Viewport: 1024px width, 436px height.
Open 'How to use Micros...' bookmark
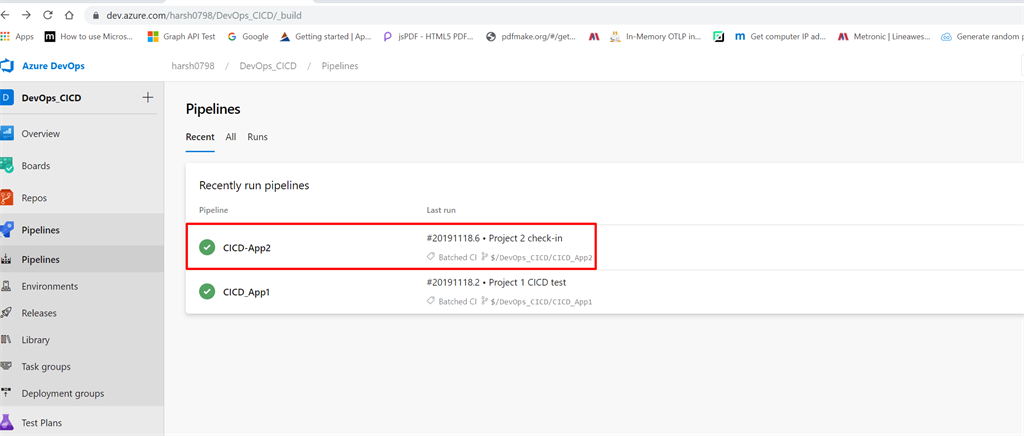pyautogui.click(x=88, y=37)
